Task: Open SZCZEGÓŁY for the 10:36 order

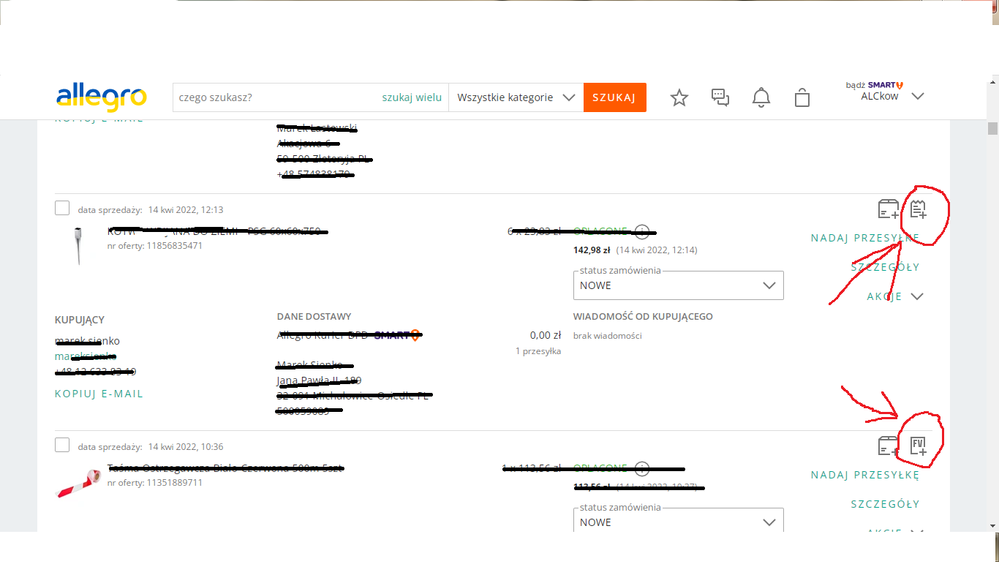Action: click(884, 504)
